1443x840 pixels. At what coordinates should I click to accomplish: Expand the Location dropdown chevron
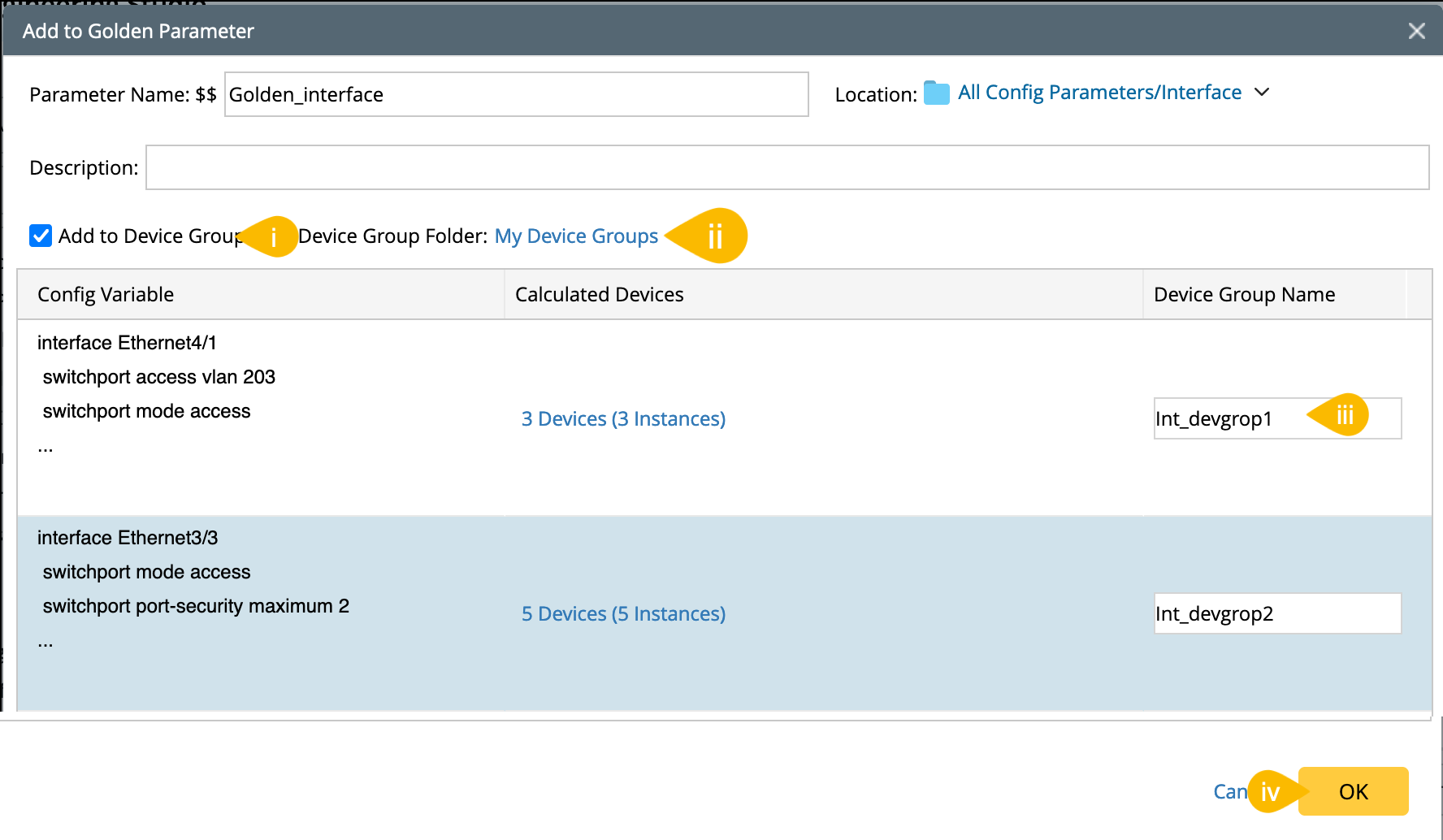tap(1262, 93)
